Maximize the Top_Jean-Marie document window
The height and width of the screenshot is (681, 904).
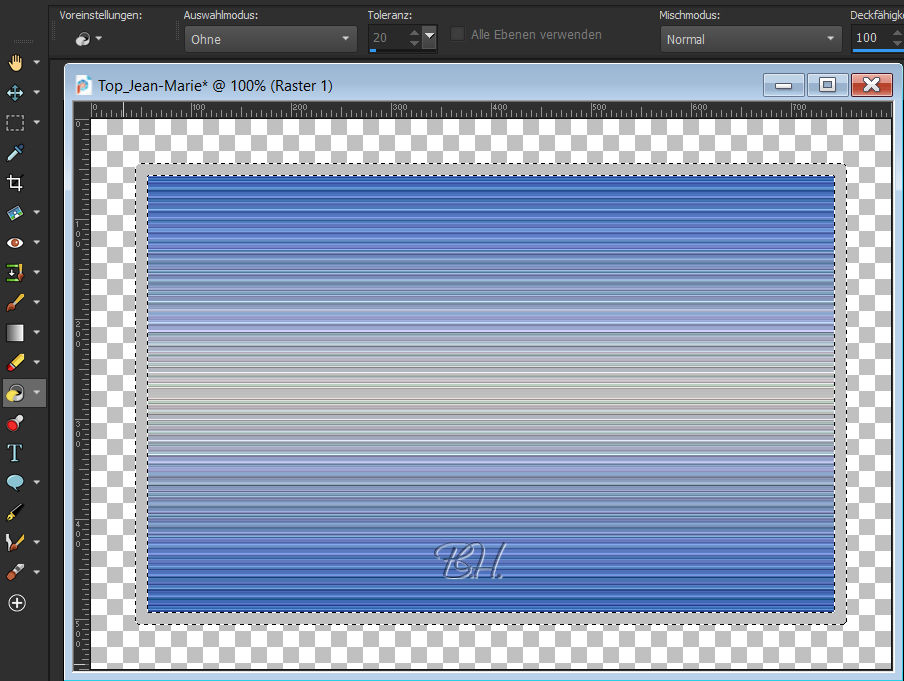point(827,85)
